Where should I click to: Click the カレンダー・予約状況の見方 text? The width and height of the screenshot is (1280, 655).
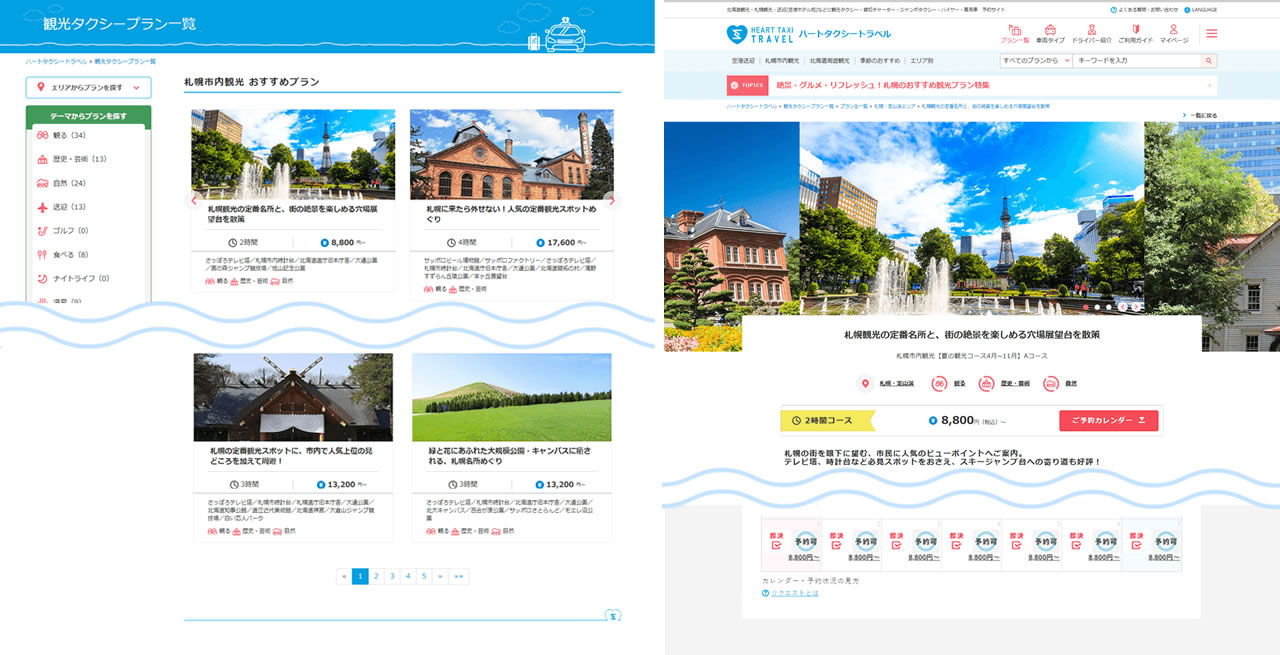810,580
